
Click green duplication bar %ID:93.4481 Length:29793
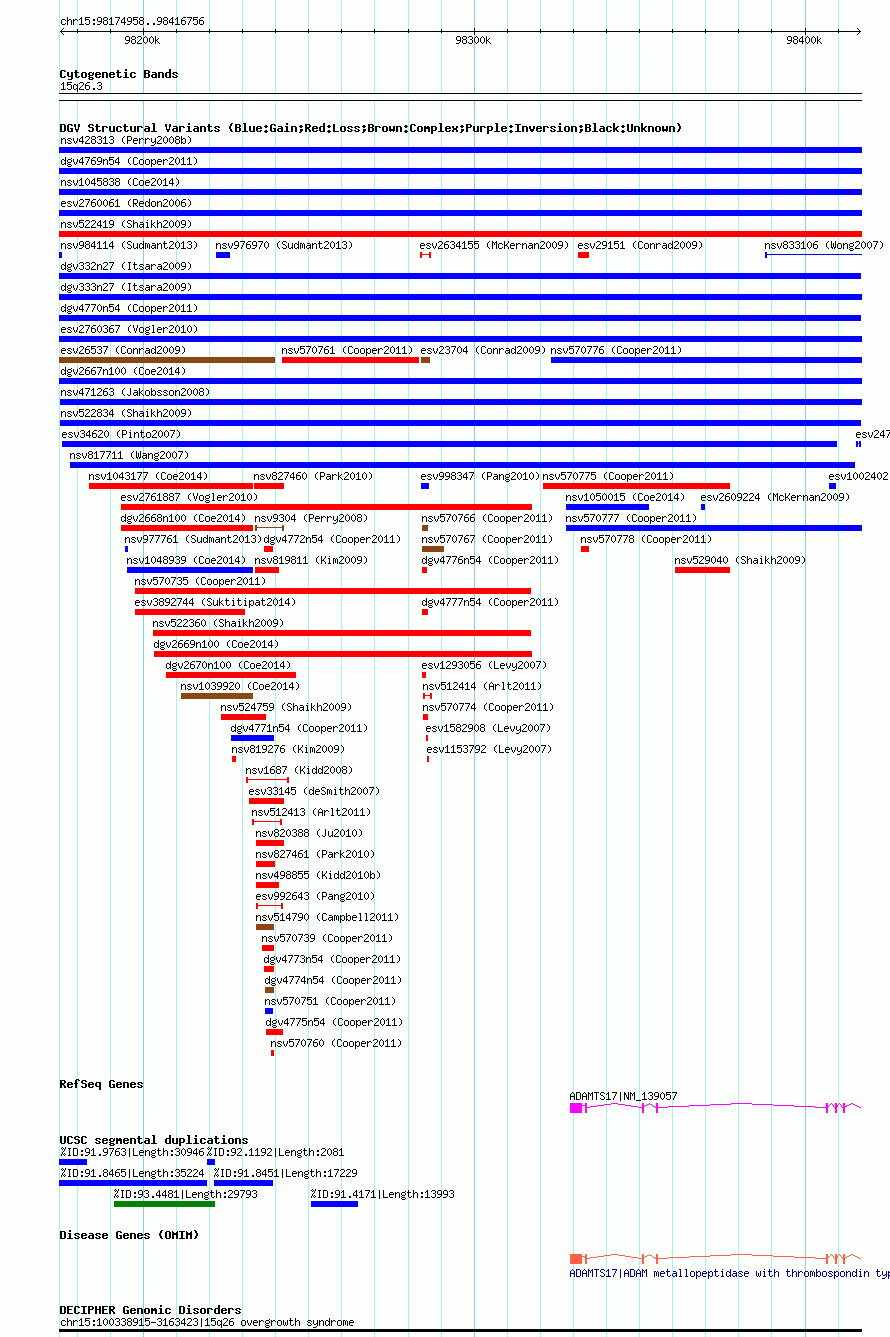tap(164, 1204)
